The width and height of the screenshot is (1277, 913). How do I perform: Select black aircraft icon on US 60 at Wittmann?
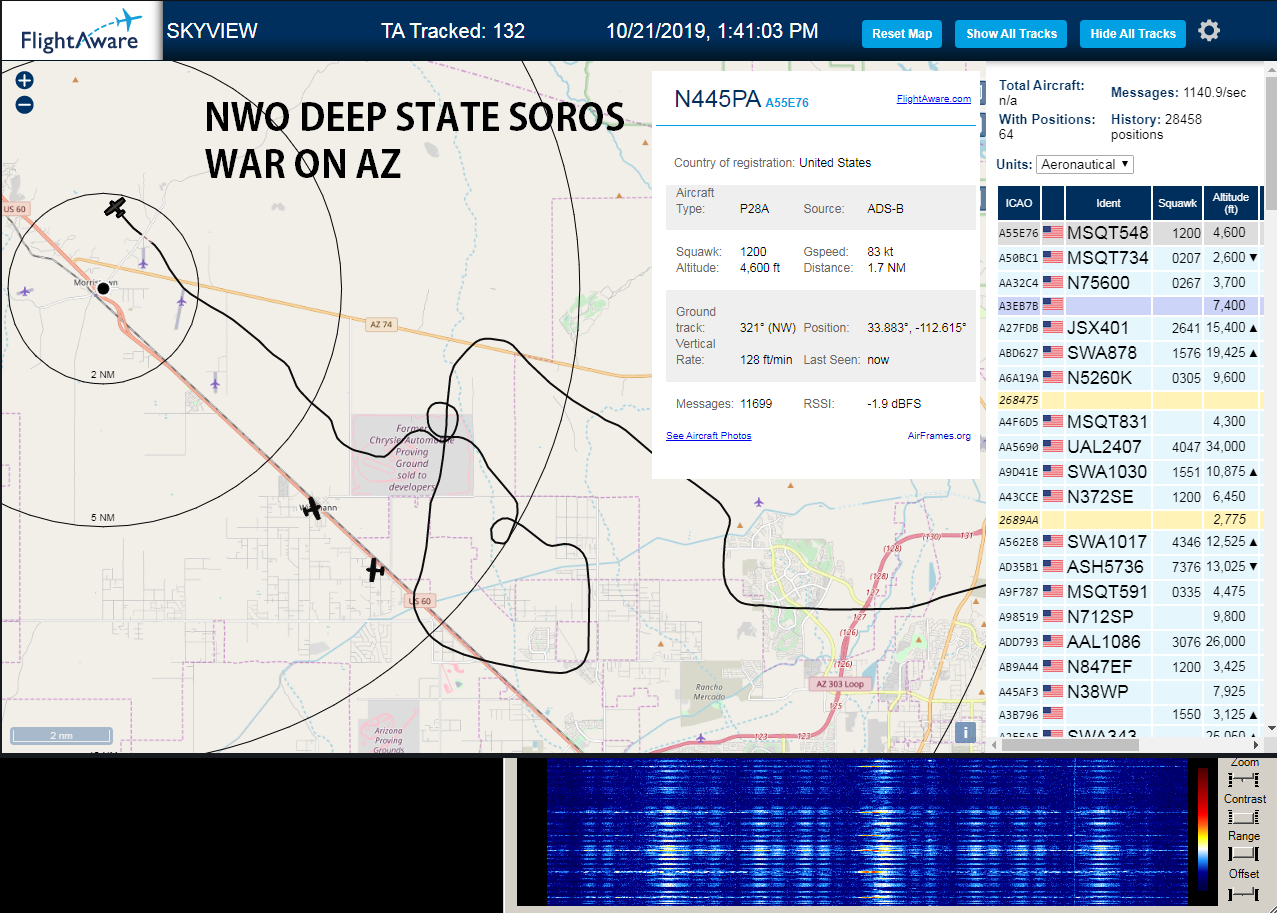coord(313,509)
